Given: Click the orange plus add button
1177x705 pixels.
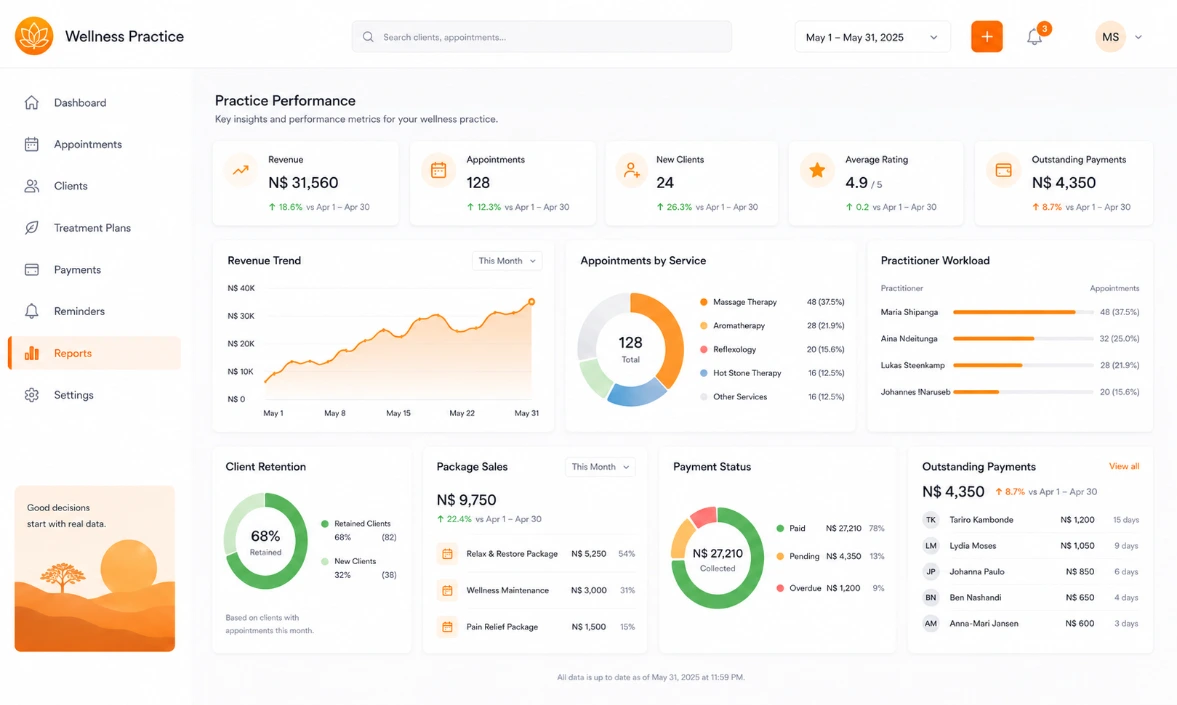Looking at the screenshot, I should point(986,36).
